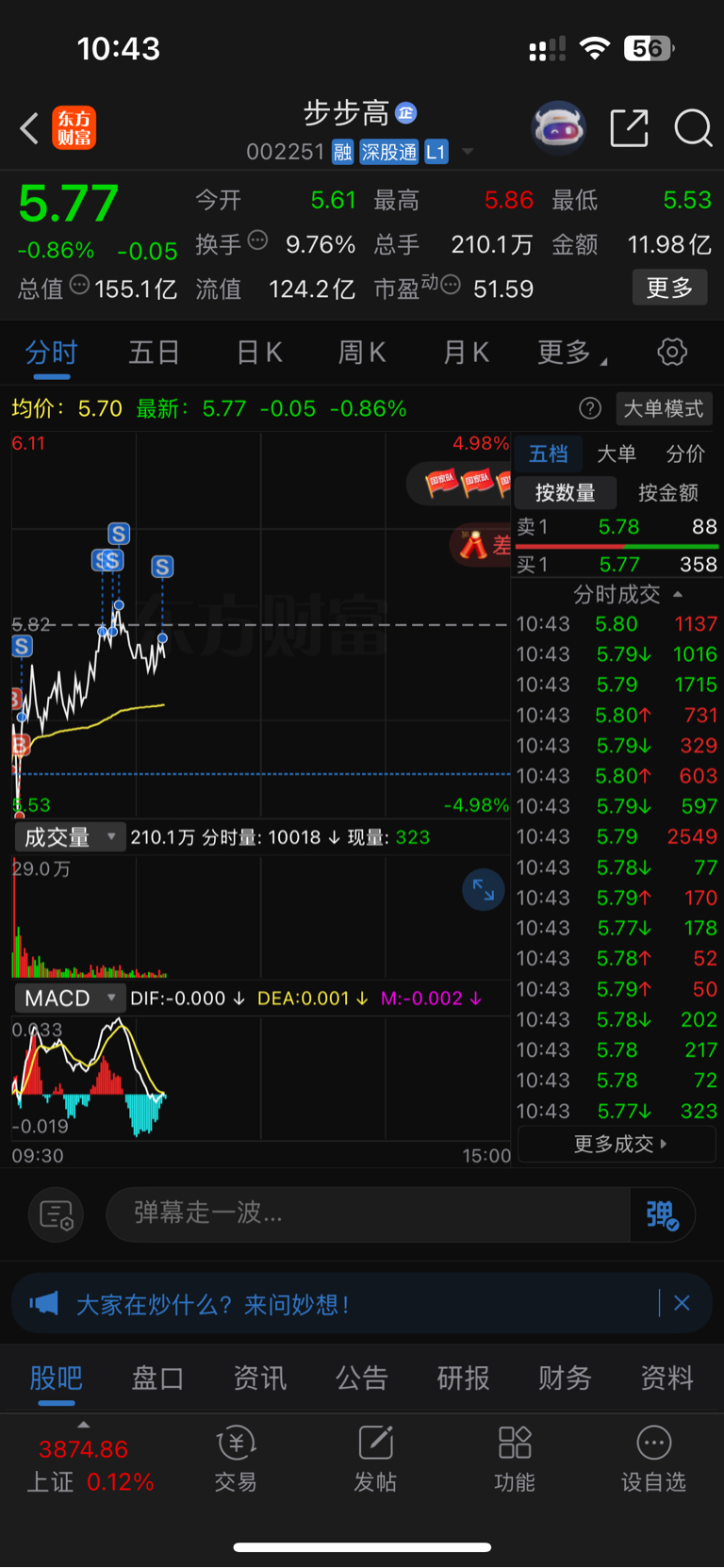Tap the help question mark icon
This screenshot has height=1568, width=724.
590,408
